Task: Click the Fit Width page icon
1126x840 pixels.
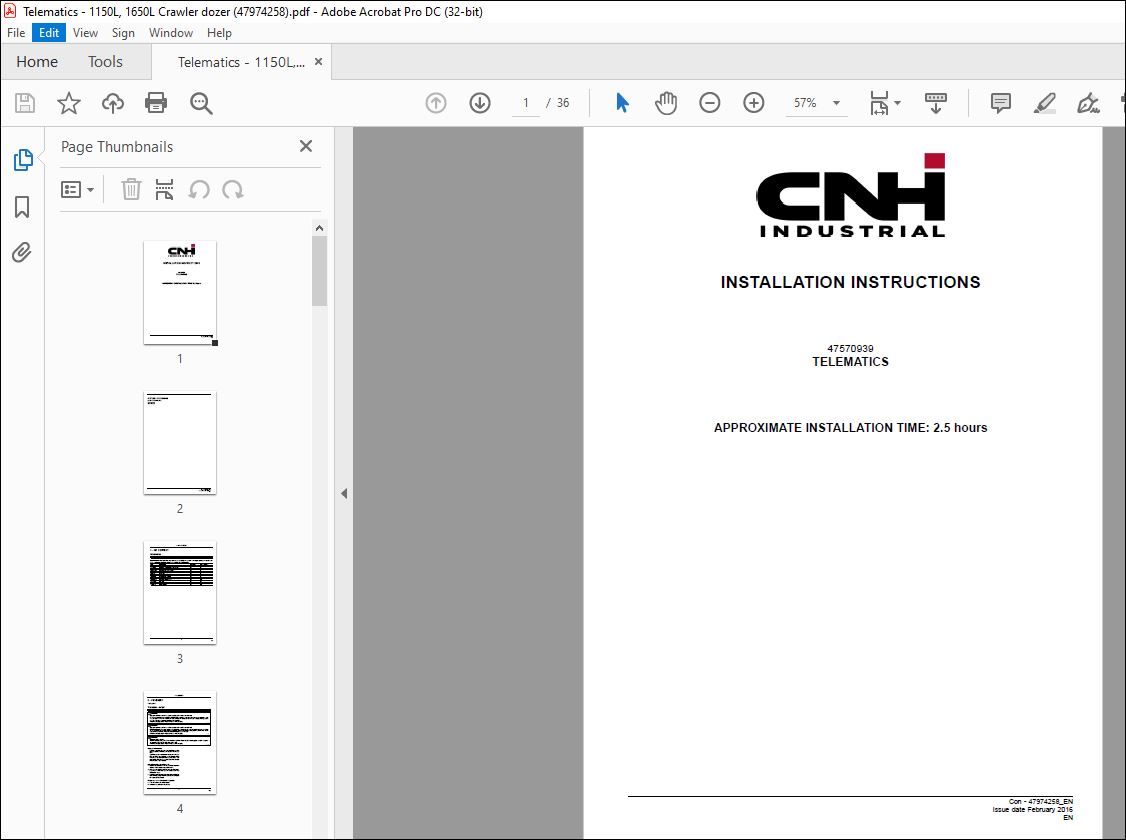Action: point(879,103)
